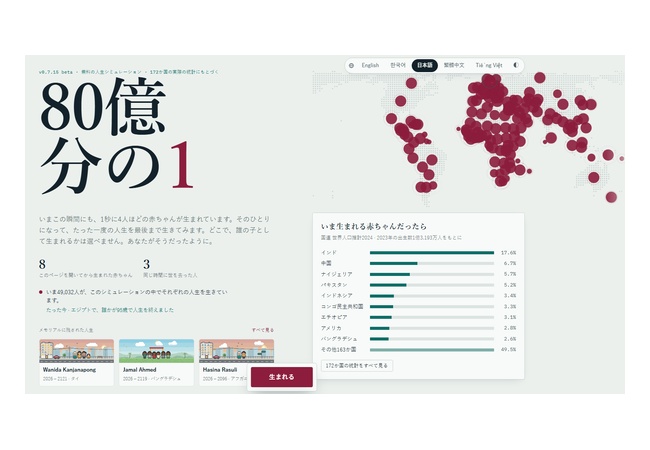Click the すべて見る link
The width and height of the screenshot is (650, 450).
(263, 330)
